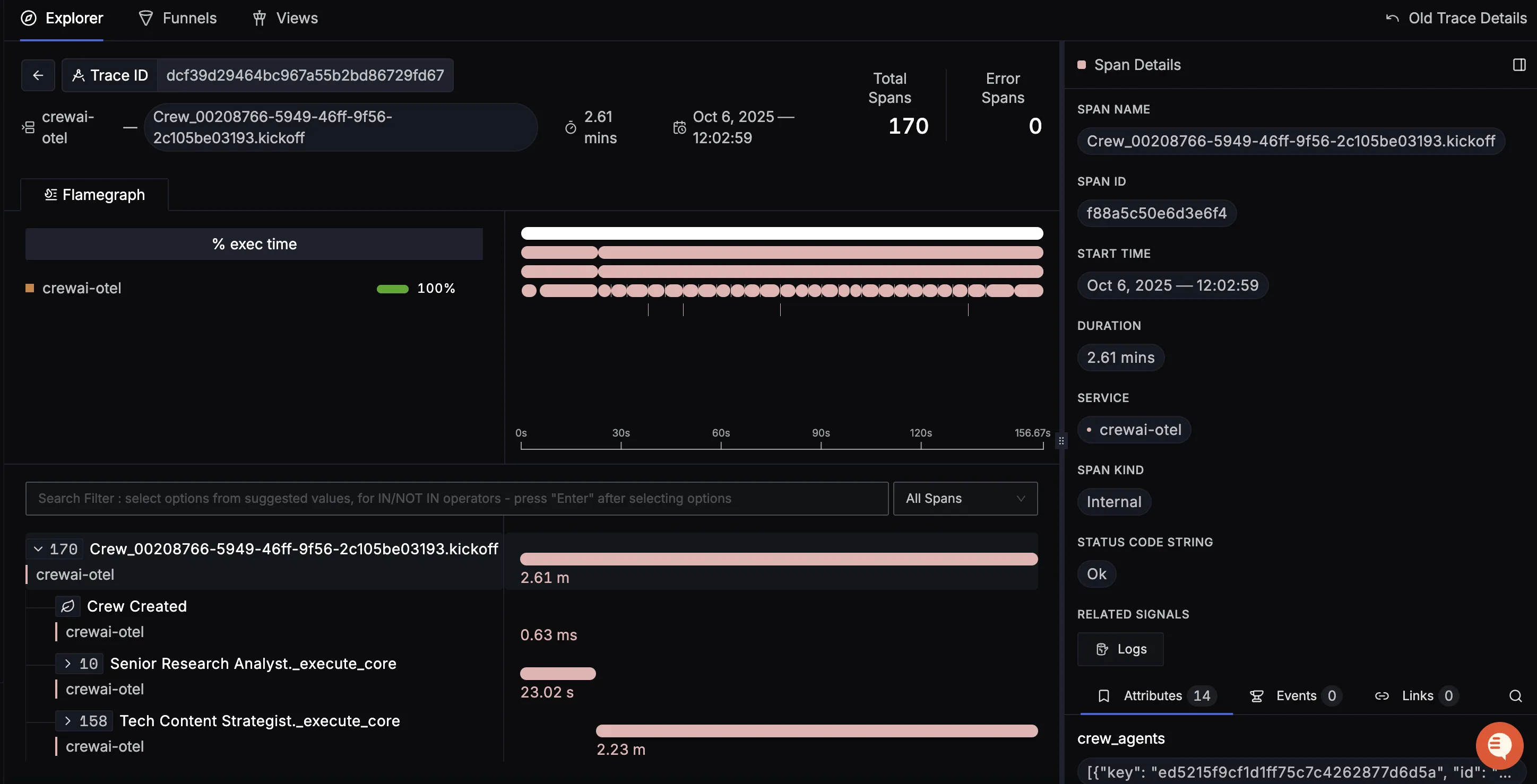This screenshot has width=1537, height=784.
Task: Focus the span search filter field
Action: pyautogui.click(x=456, y=499)
